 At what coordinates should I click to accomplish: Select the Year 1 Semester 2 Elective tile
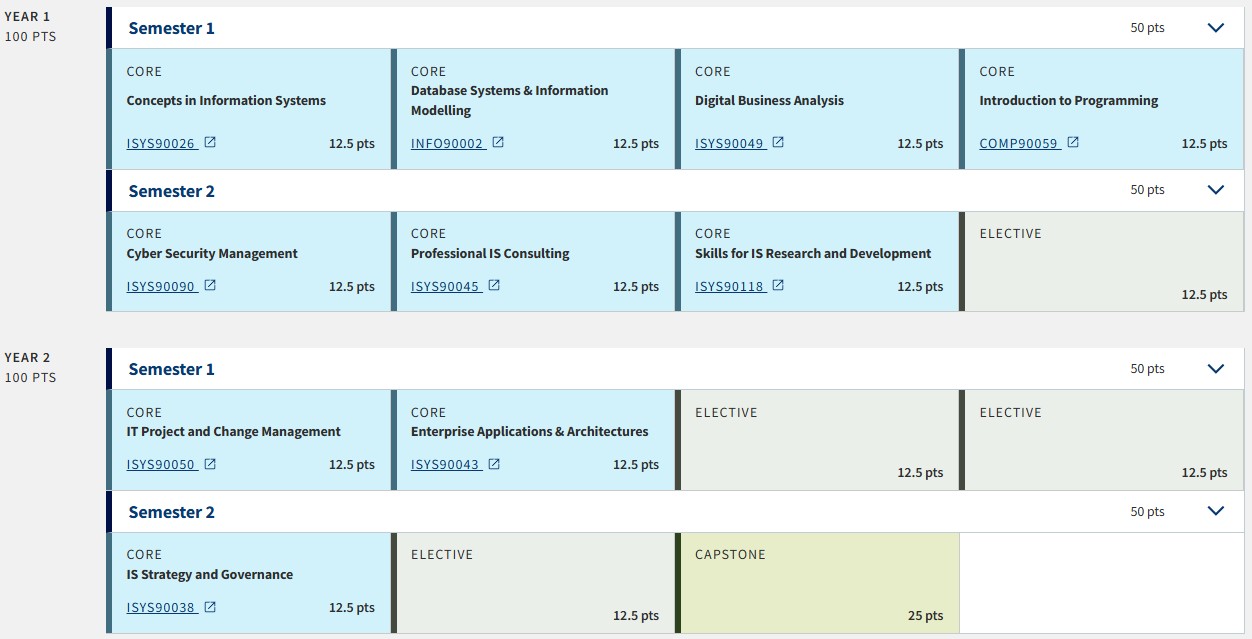pos(1103,262)
